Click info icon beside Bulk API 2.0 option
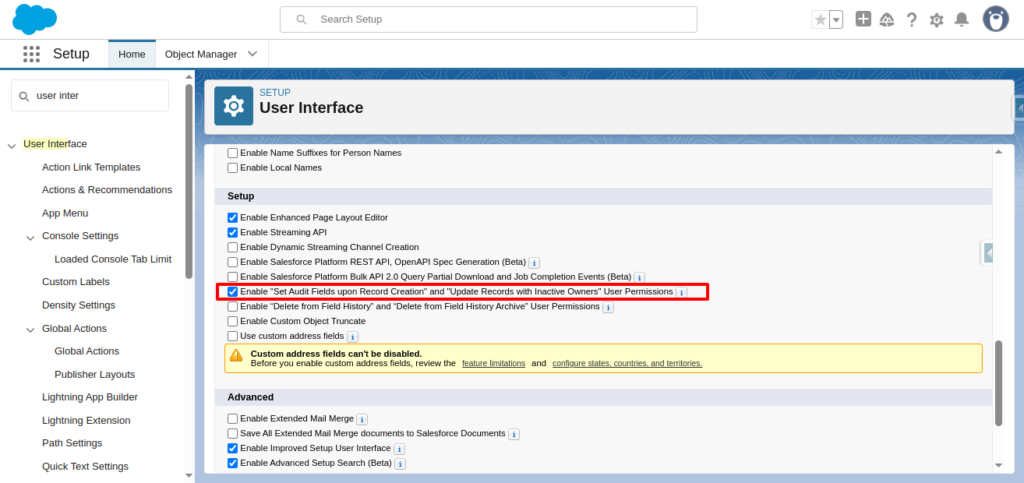 (639, 277)
